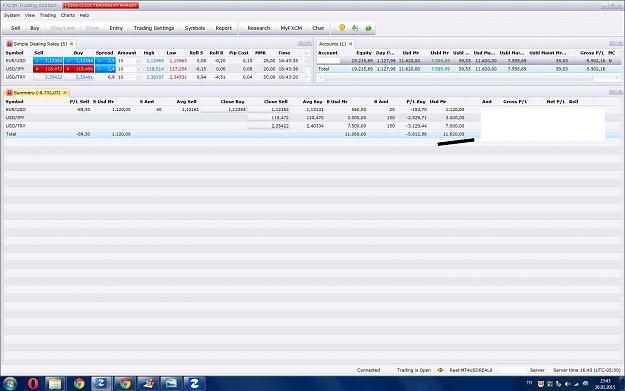Open the Amount dropdown for EUR/USD

[x=138, y=61]
